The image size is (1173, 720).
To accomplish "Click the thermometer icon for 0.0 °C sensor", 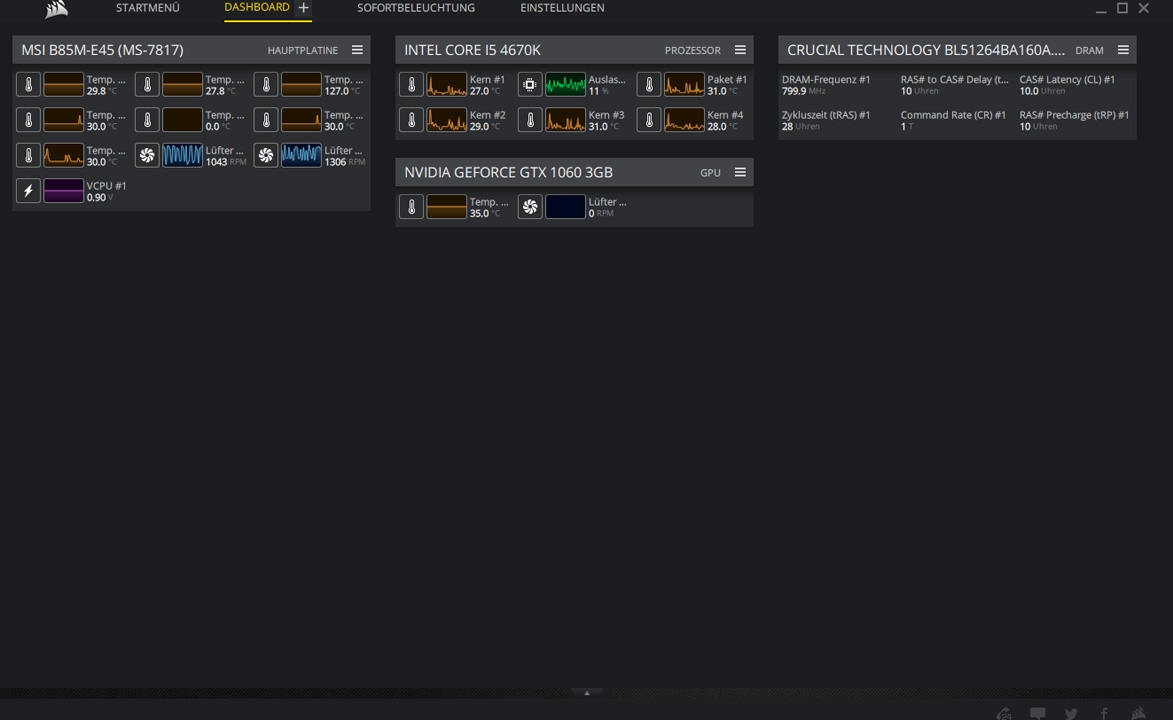I will tap(147, 120).
